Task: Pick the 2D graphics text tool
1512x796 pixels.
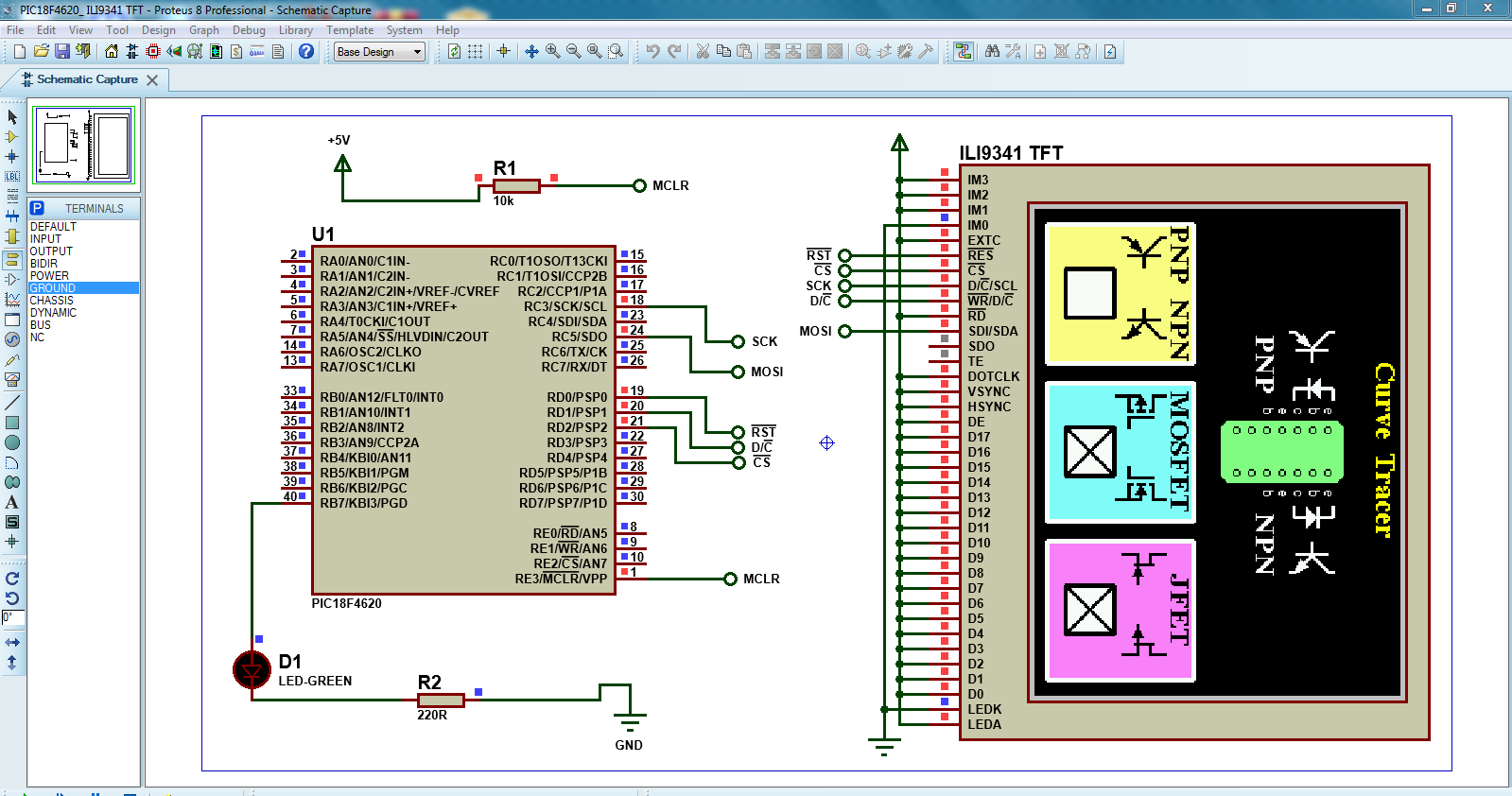Action: point(12,502)
